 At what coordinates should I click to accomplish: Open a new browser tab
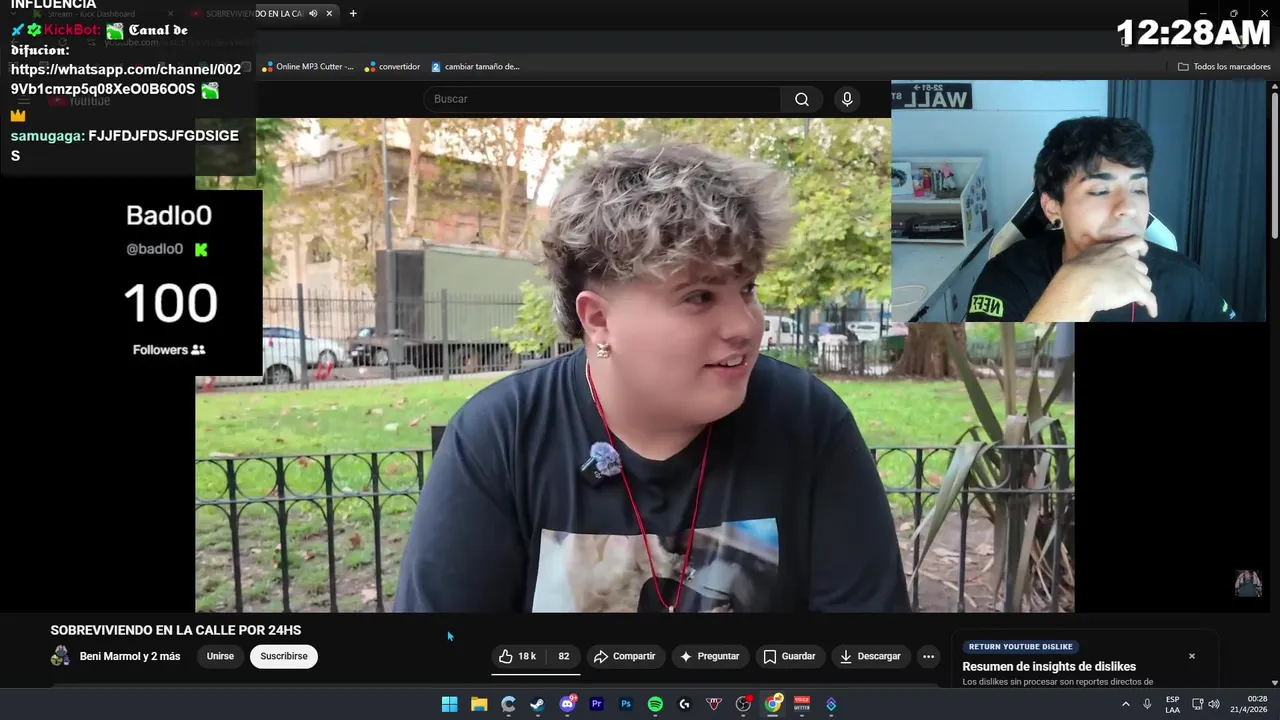353,13
